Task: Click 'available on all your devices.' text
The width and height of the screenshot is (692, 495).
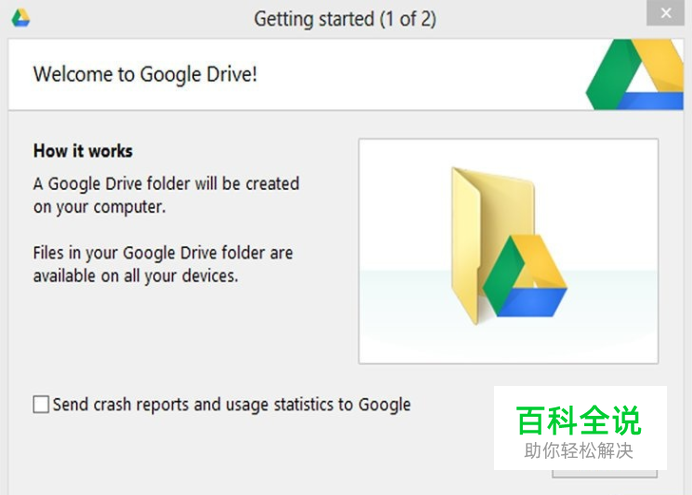Action: (135, 276)
